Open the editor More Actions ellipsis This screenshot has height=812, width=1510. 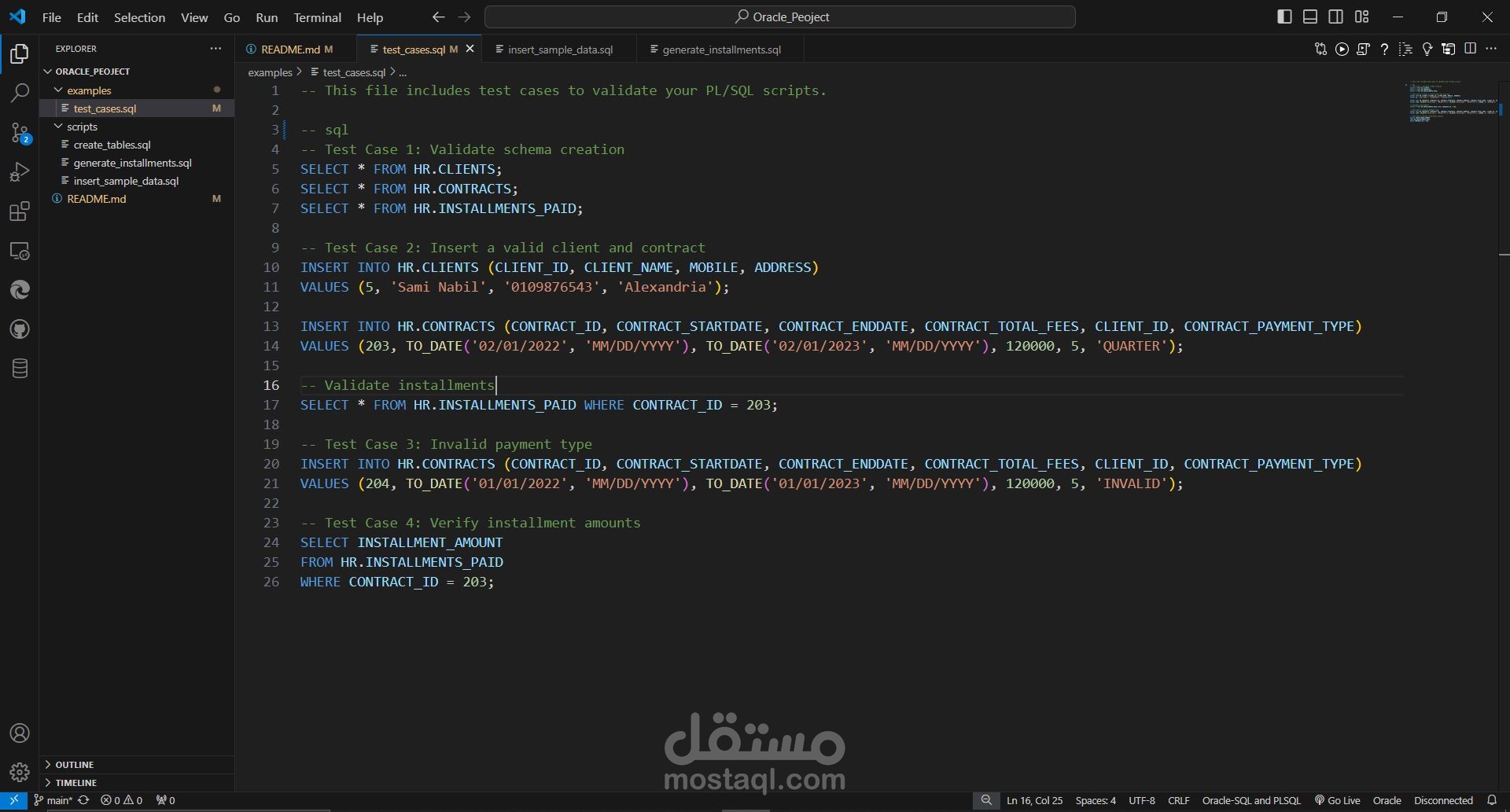1491,49
